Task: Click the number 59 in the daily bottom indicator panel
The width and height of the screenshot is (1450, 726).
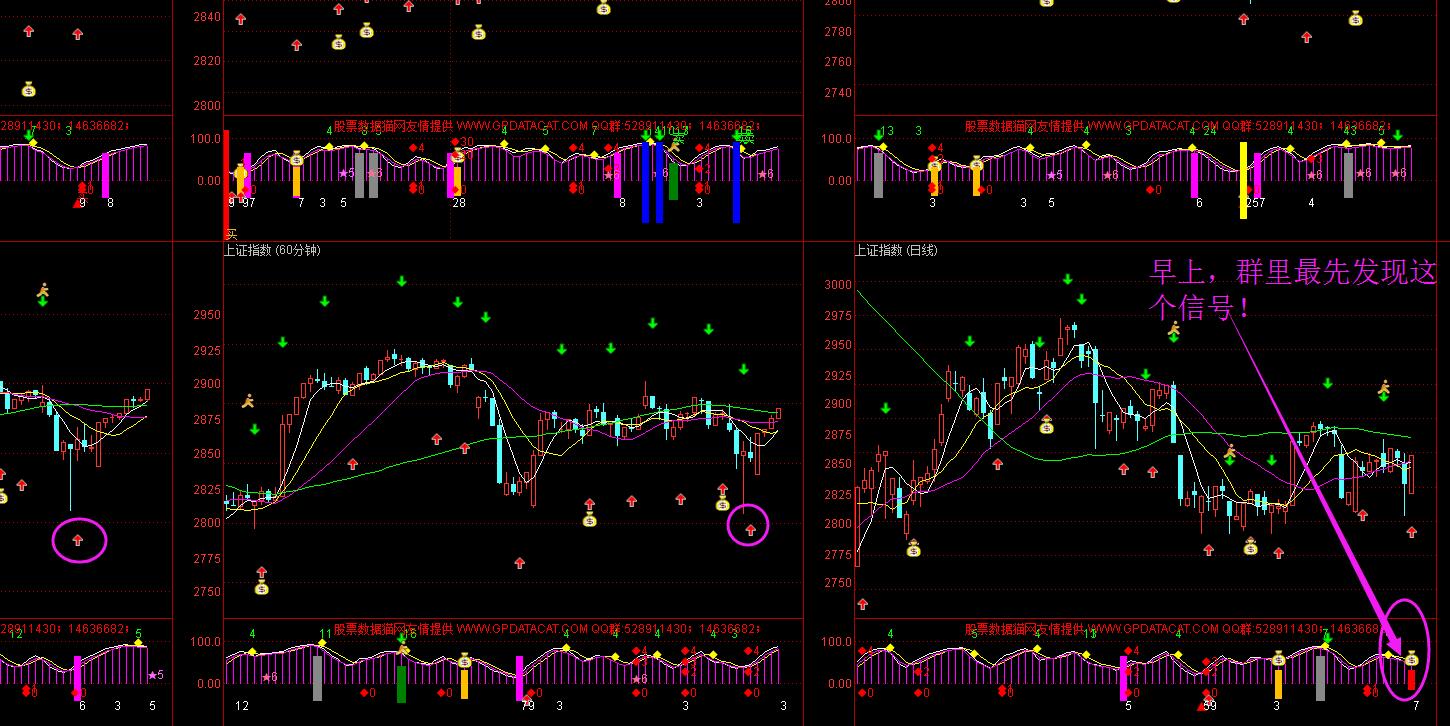Action: [1210, 706]
